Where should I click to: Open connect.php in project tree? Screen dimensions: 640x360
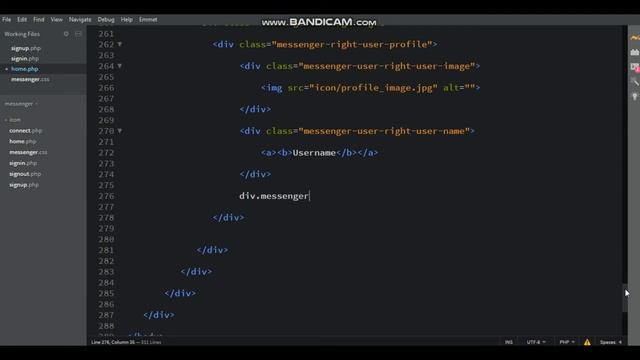click(26, 131)
